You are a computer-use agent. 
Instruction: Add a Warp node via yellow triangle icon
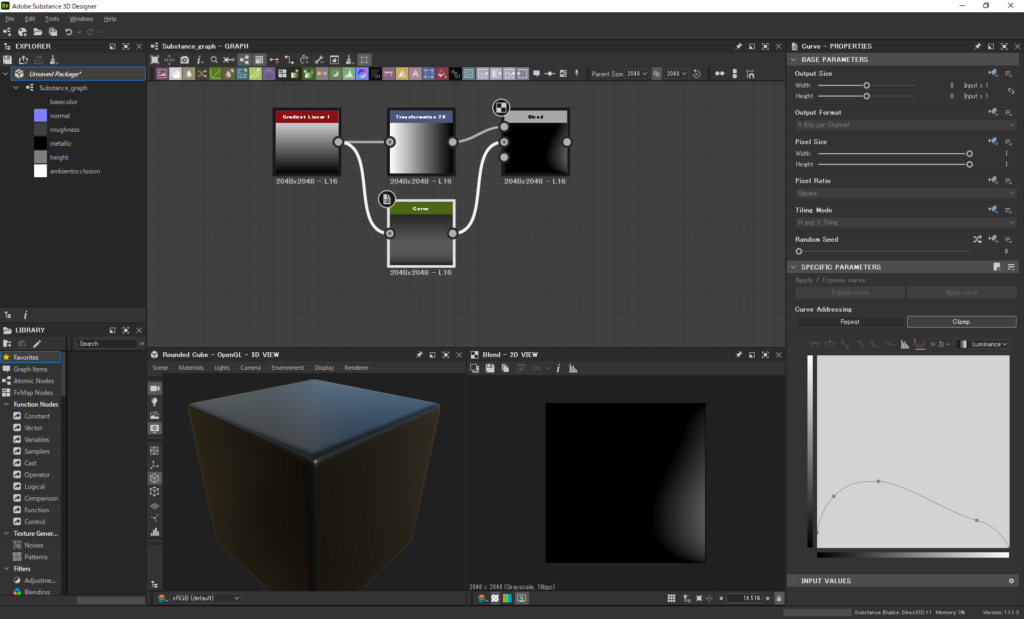pyautogui.click(x=402, y=74)
